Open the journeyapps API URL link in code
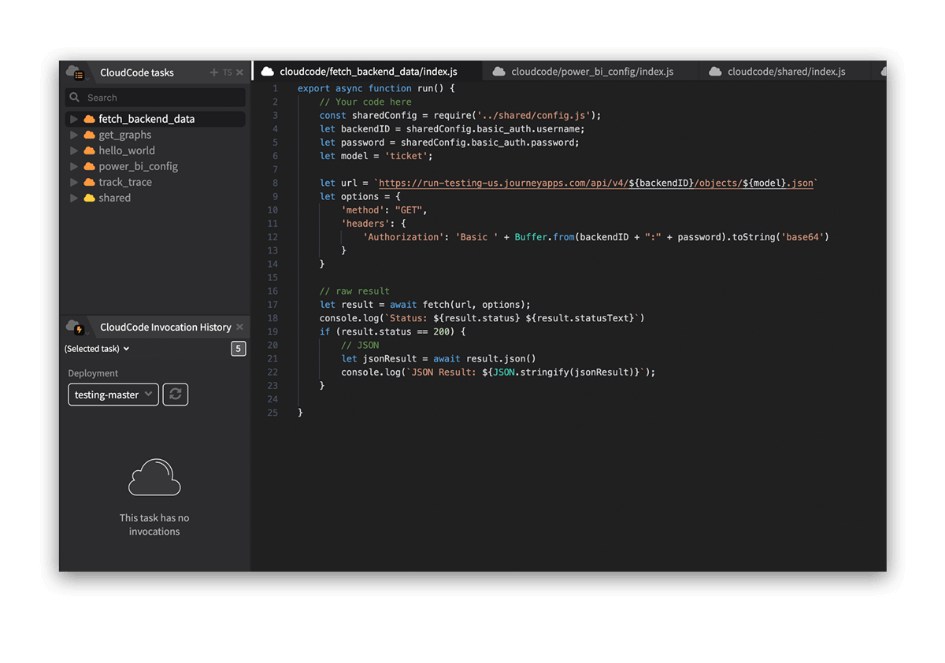945x663 pixels. click(597, 183)
